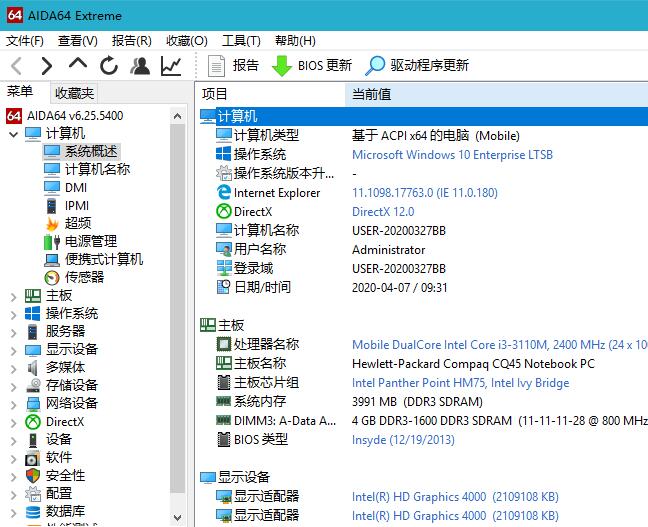
Task: Select the highlighted 计算机 group row
Action: 424,117
